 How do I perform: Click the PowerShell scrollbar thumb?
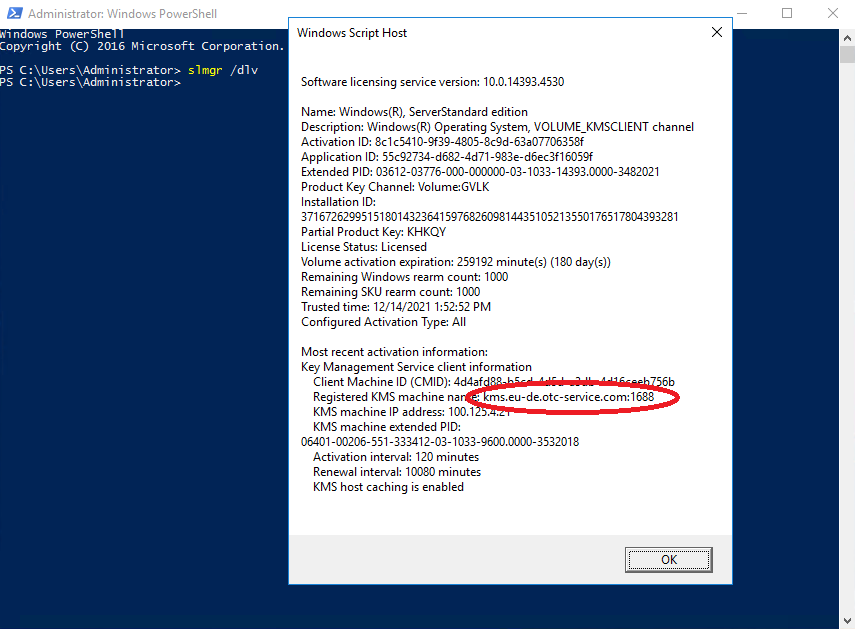tap(847, 55)
